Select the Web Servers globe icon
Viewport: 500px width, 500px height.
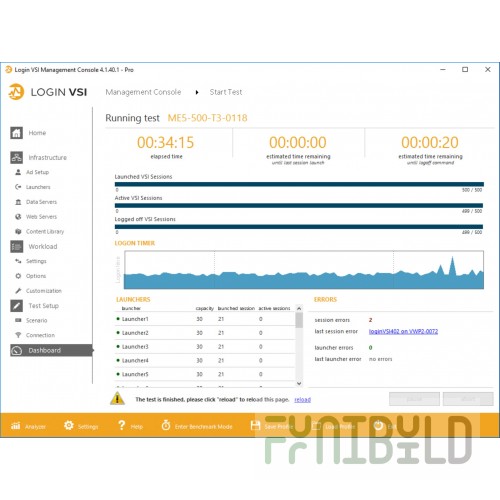[x=18, y=217]
